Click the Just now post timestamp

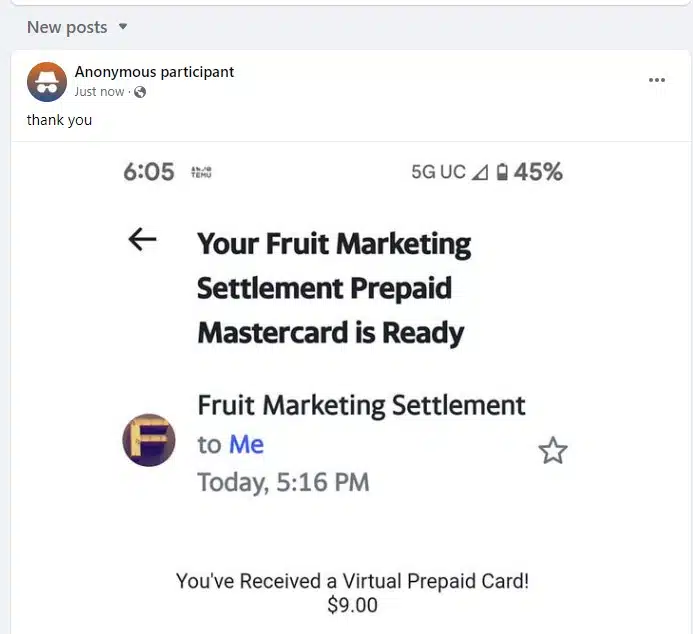(x=100, y=92)
